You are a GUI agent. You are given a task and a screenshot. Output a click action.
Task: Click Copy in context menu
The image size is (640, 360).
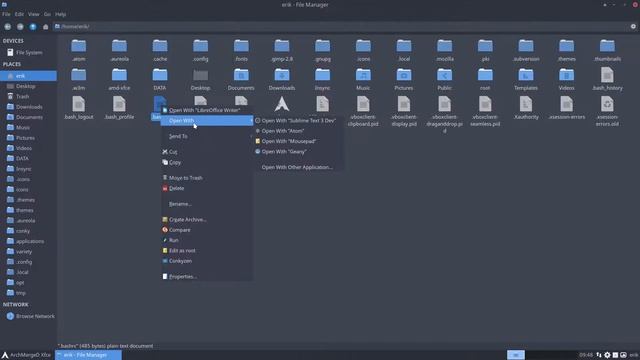click(207, 162)
